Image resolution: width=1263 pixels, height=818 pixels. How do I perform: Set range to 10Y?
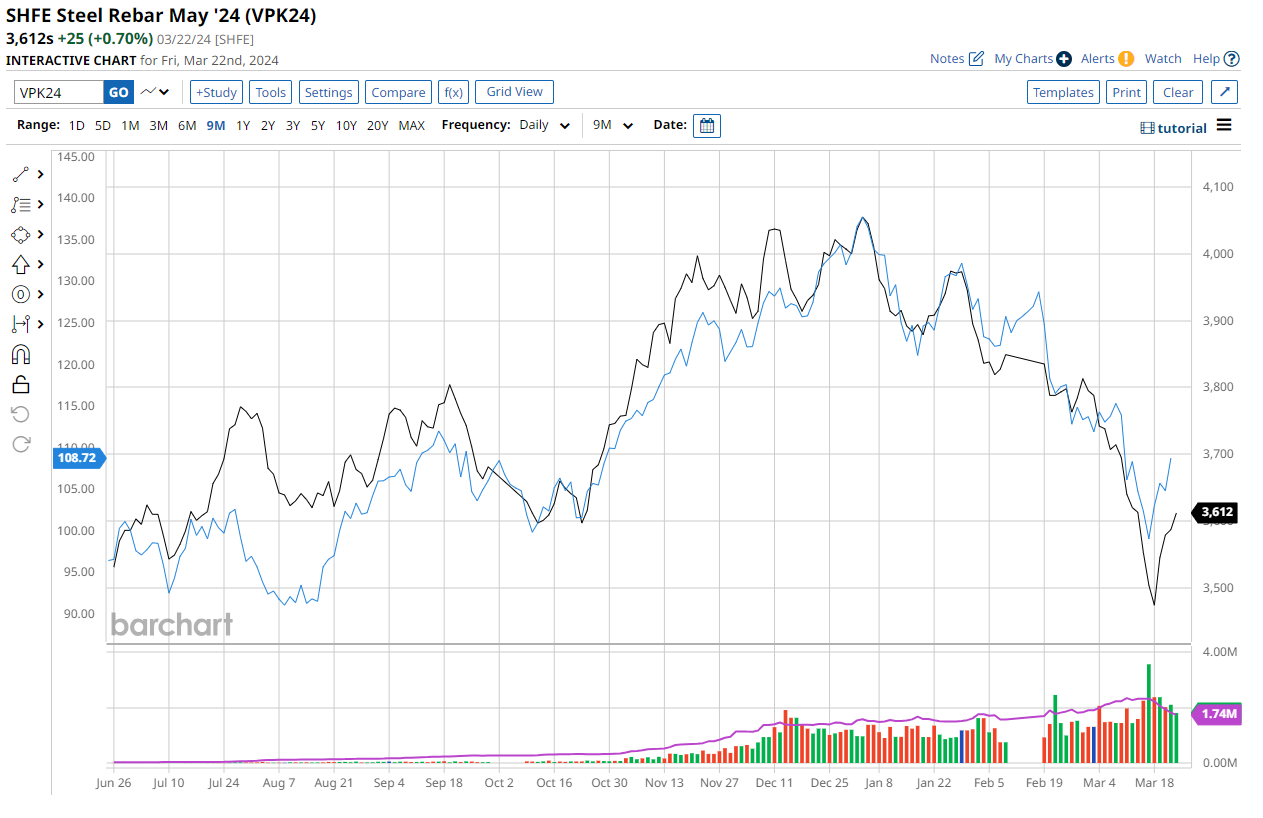(x=346, y=125)
